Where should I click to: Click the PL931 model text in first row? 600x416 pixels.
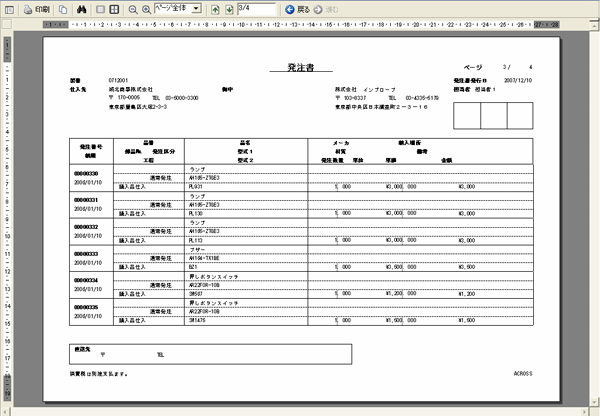(x=196, y=186)
